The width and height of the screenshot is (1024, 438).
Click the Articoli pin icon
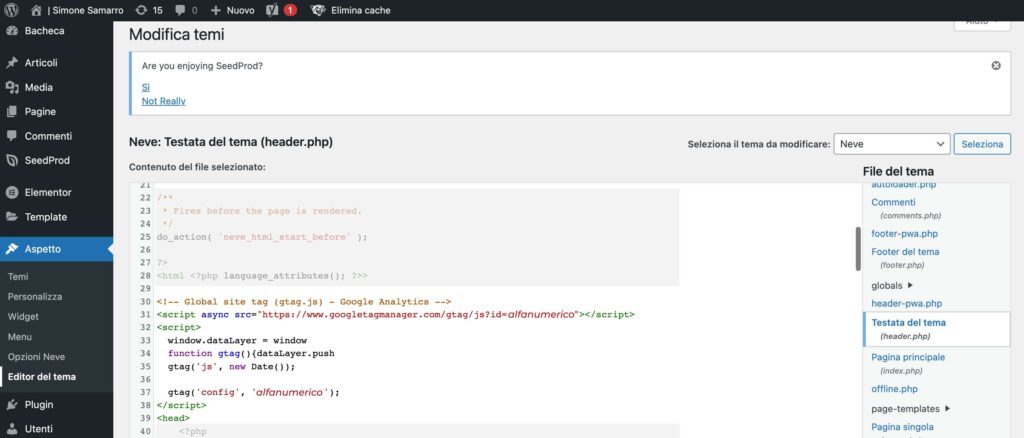(11, 63)
